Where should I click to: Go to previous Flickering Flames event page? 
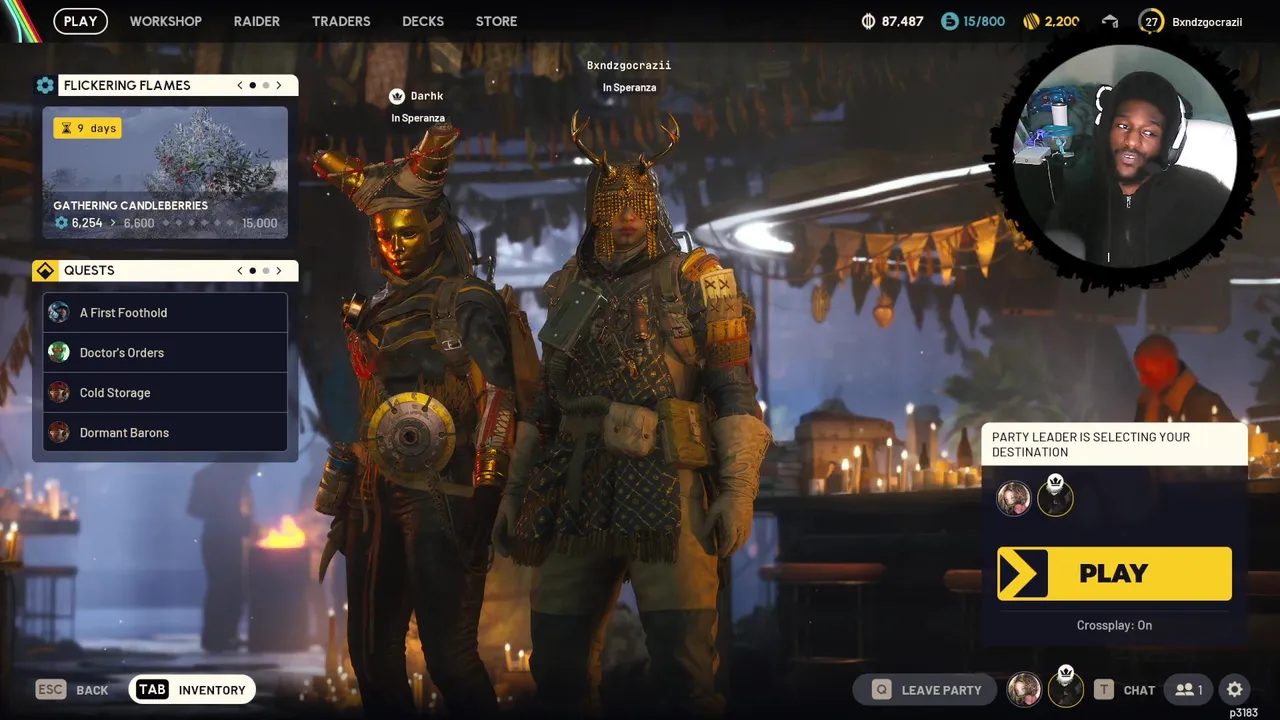click(240, 85)
